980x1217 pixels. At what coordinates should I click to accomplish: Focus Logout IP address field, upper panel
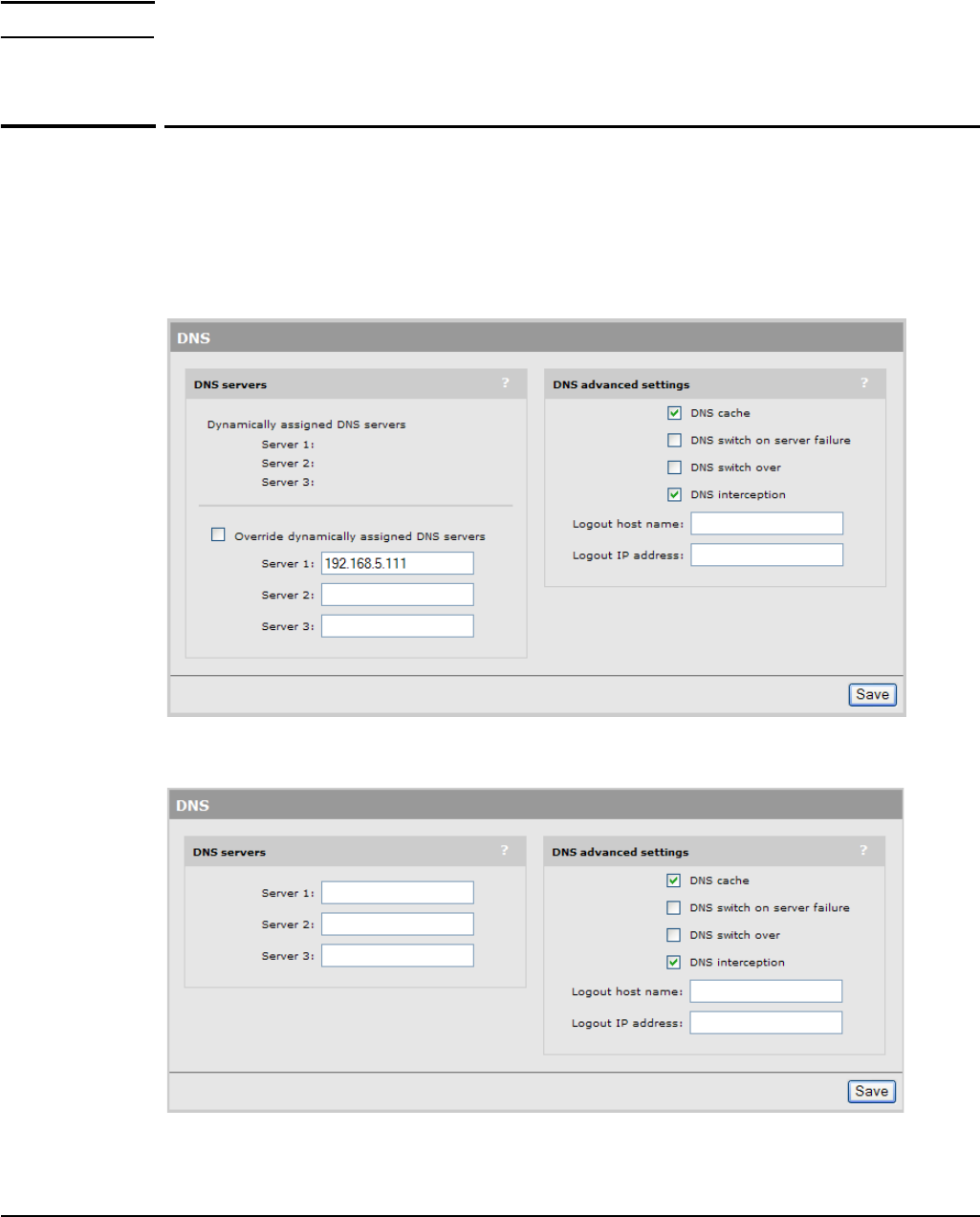(767, 555)
